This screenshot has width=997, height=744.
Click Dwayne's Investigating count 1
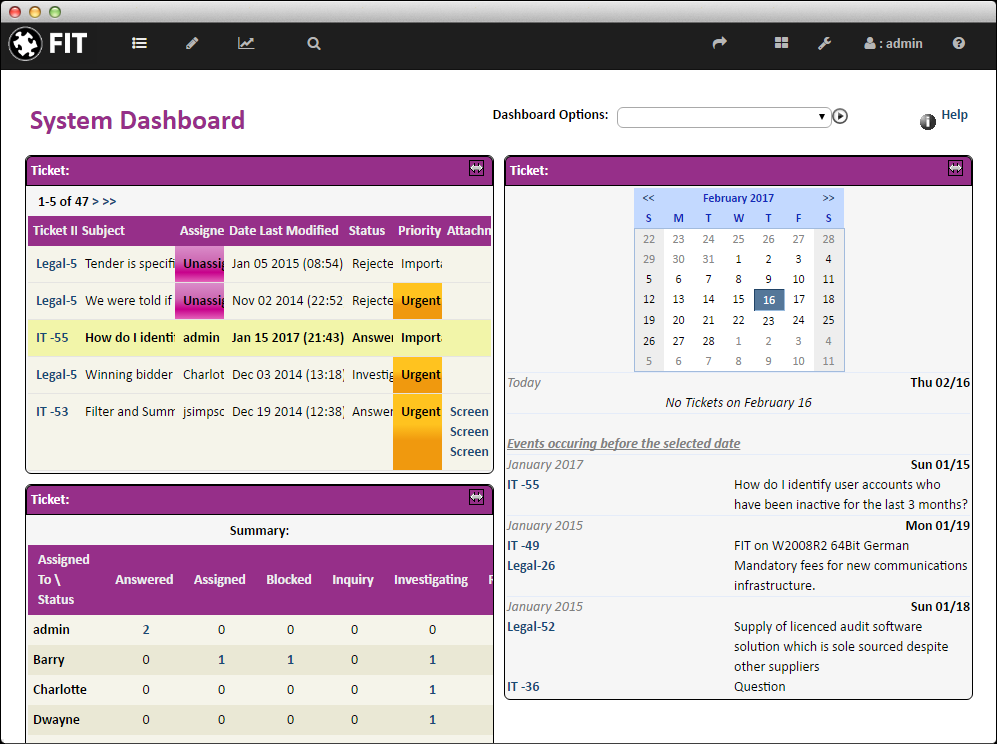[432, 719]
